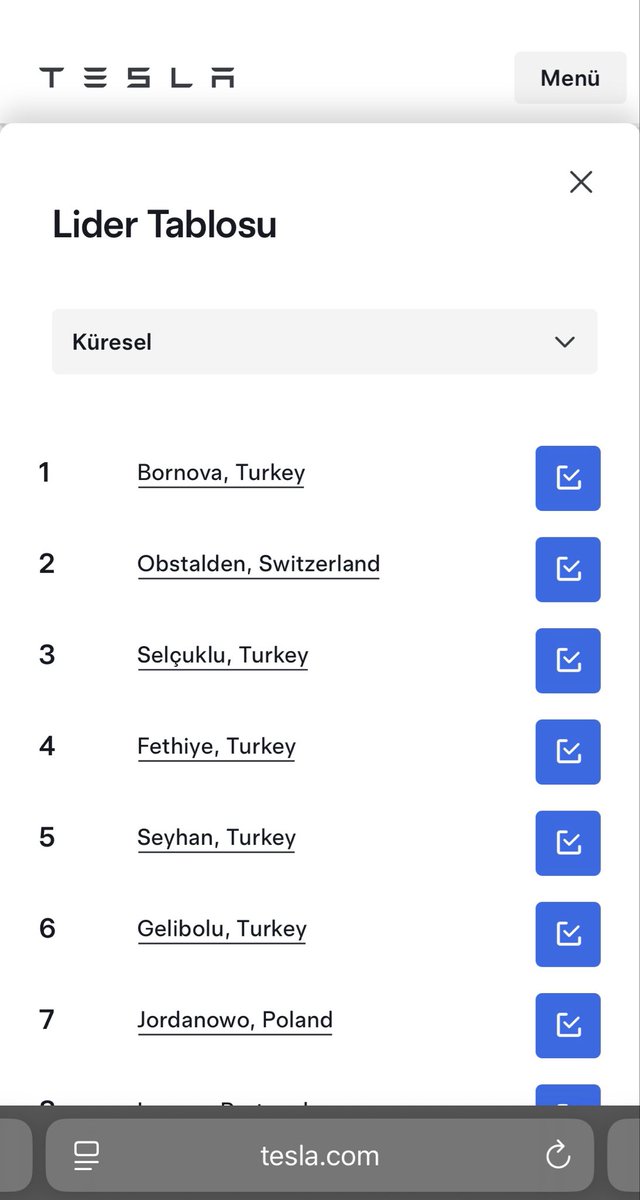Expand the Küresel region dropdown
The image size is (640, 1200).
325,342
